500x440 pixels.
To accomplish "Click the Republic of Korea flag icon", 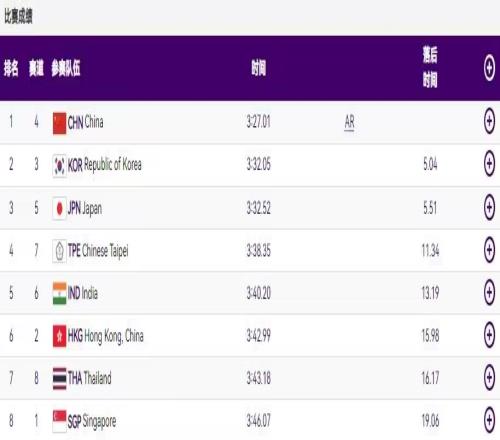I will (x=59, y=166).
